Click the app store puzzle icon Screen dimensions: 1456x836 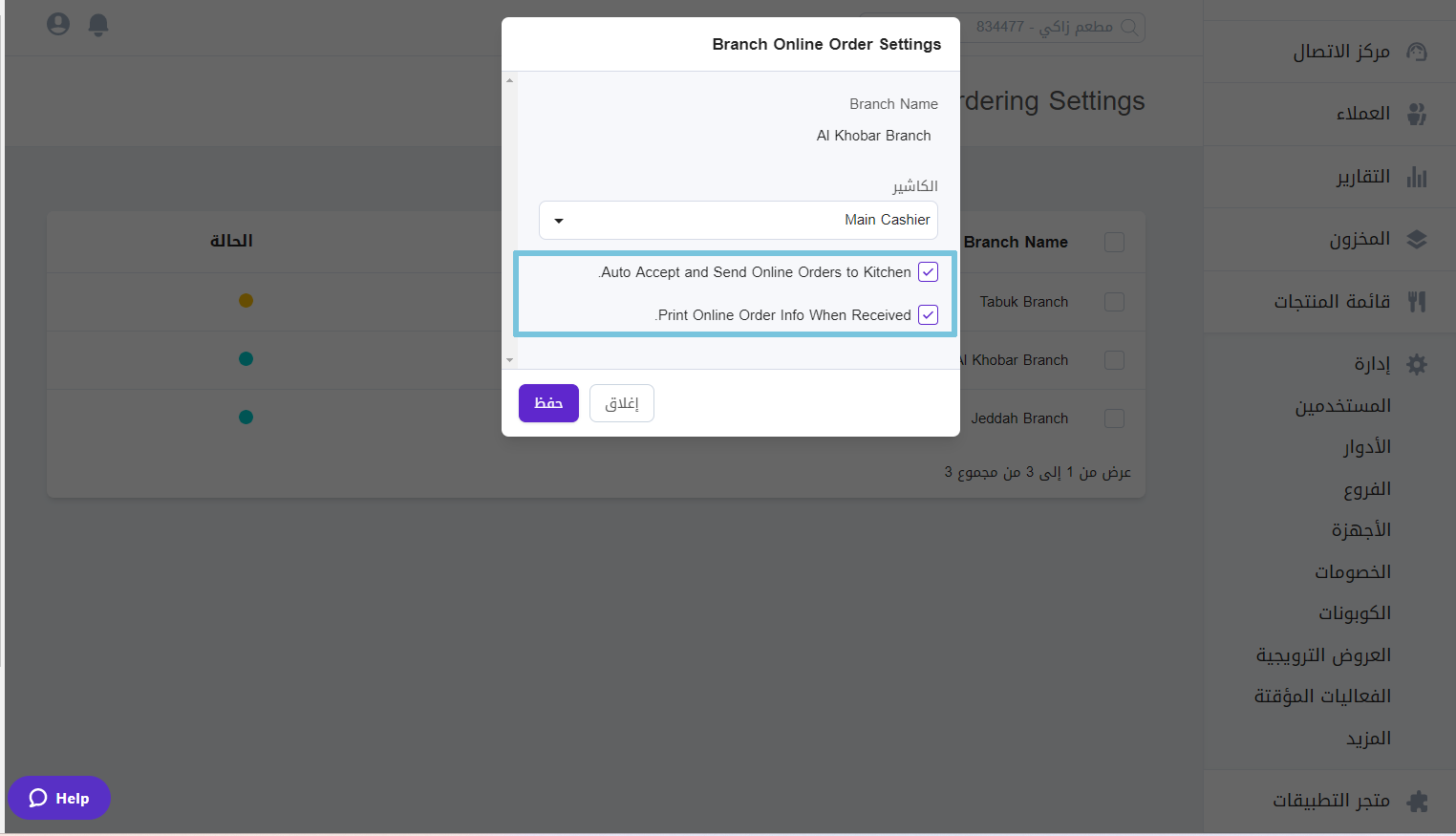(x=1417, y=801)
